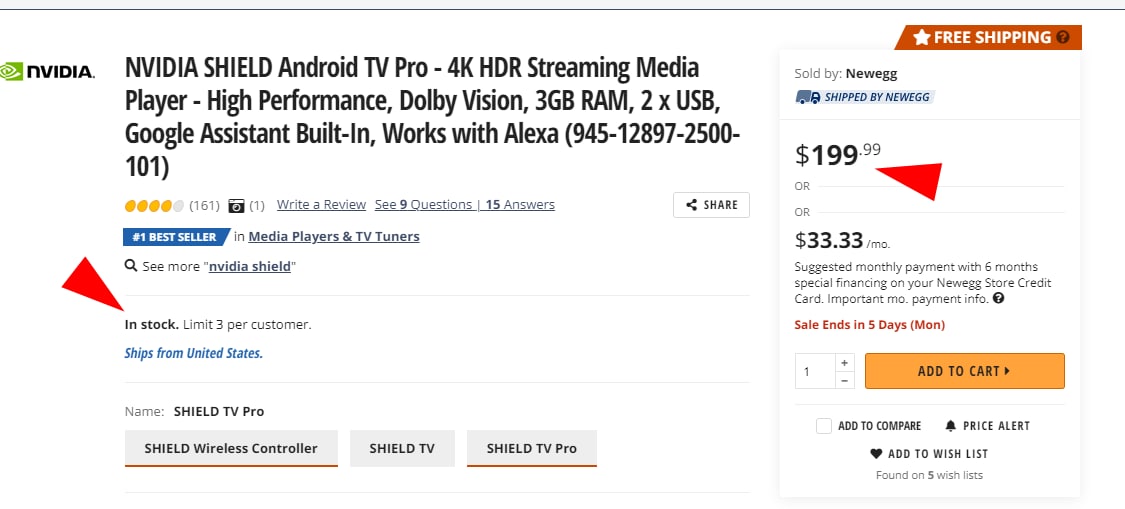The image size is (1125, 509).
Task: Open the free shipping help question mark
Action: 1063,37
